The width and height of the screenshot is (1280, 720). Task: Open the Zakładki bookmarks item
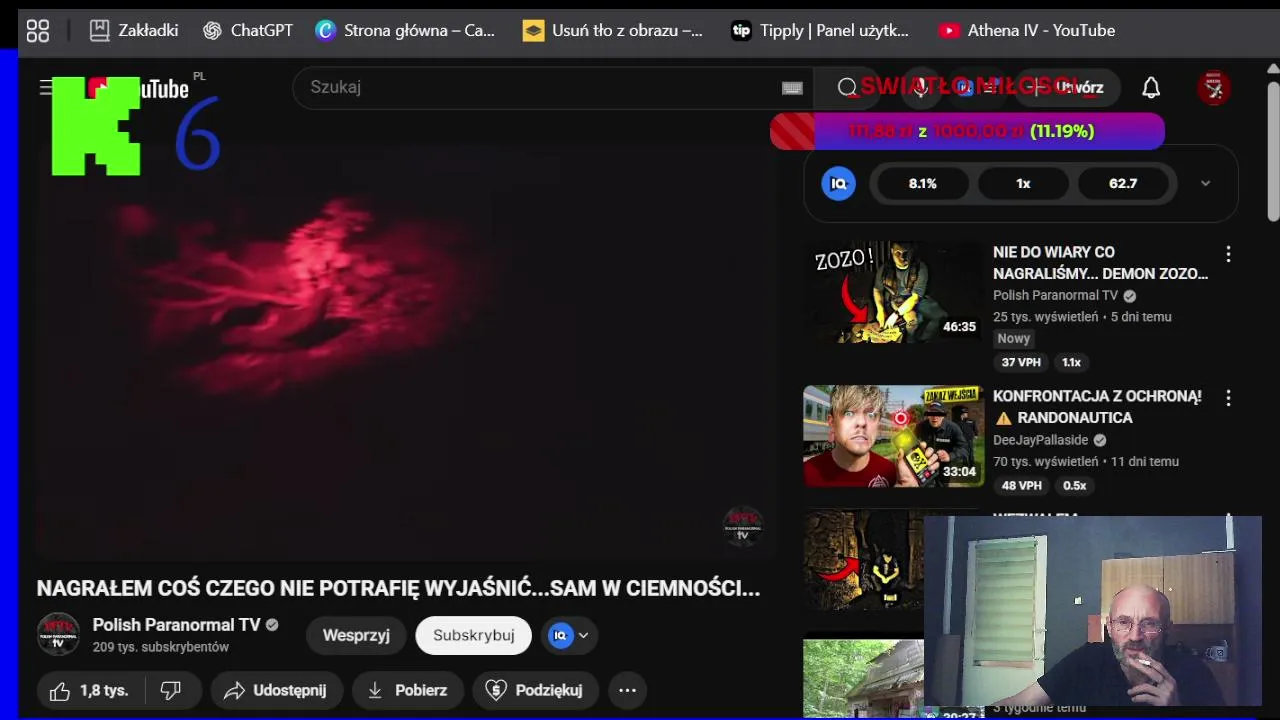(133, 31)
